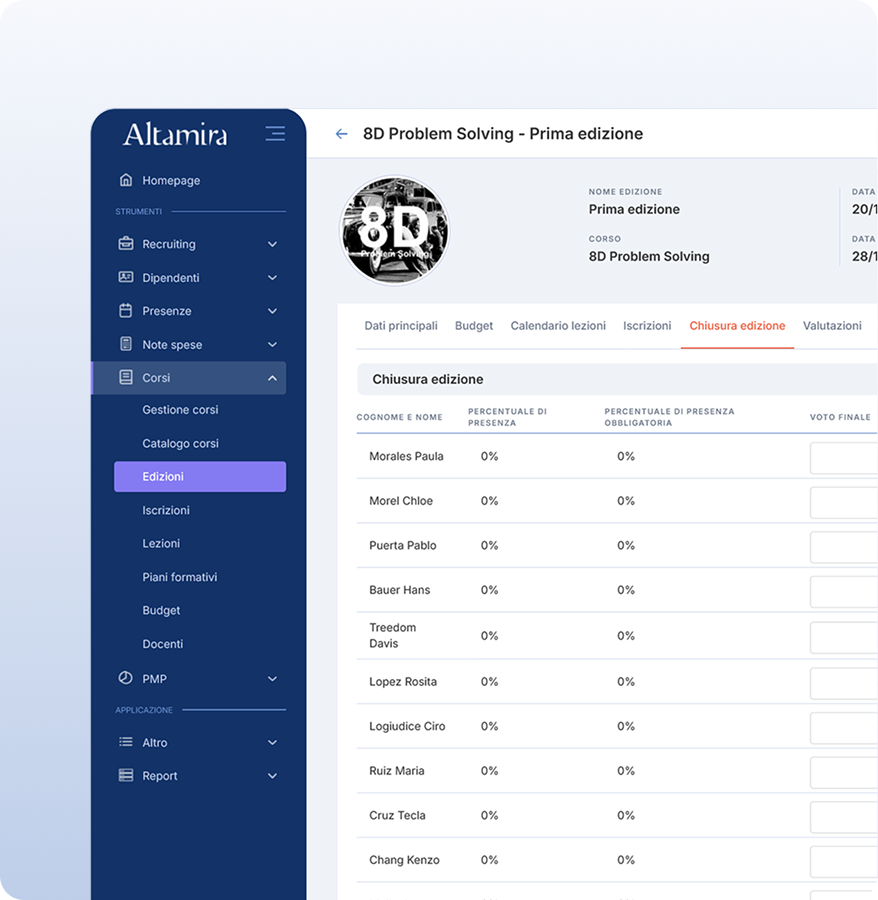Click the Presenze calendar icon
The width and height of the screenshot is (878, 900).
(x=126, y=311)
